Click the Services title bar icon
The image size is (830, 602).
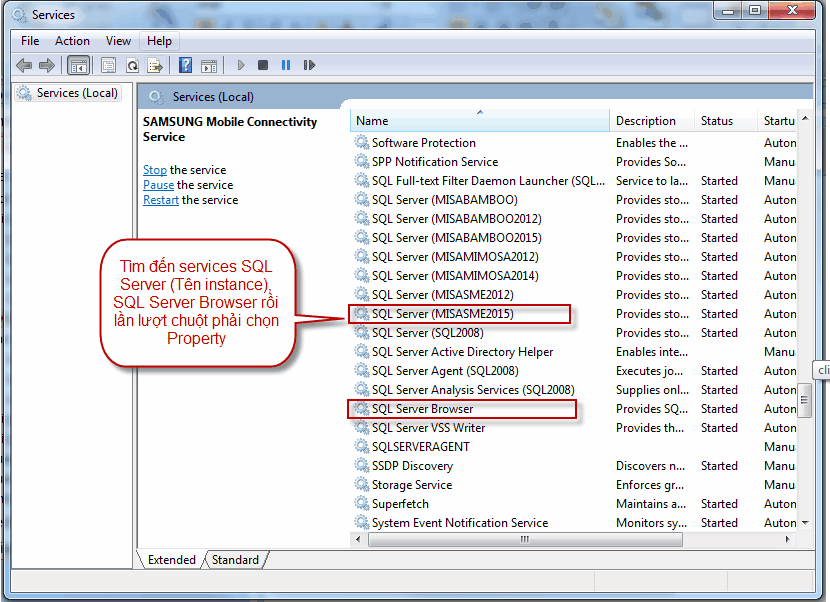point(19,15)
